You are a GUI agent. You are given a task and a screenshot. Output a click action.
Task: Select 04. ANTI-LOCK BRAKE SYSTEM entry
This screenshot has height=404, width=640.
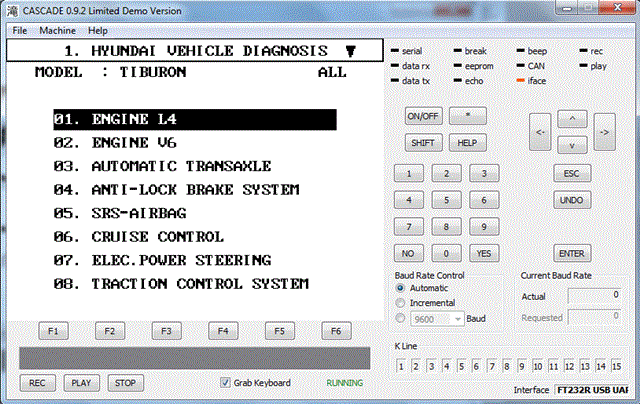point(176,190)
